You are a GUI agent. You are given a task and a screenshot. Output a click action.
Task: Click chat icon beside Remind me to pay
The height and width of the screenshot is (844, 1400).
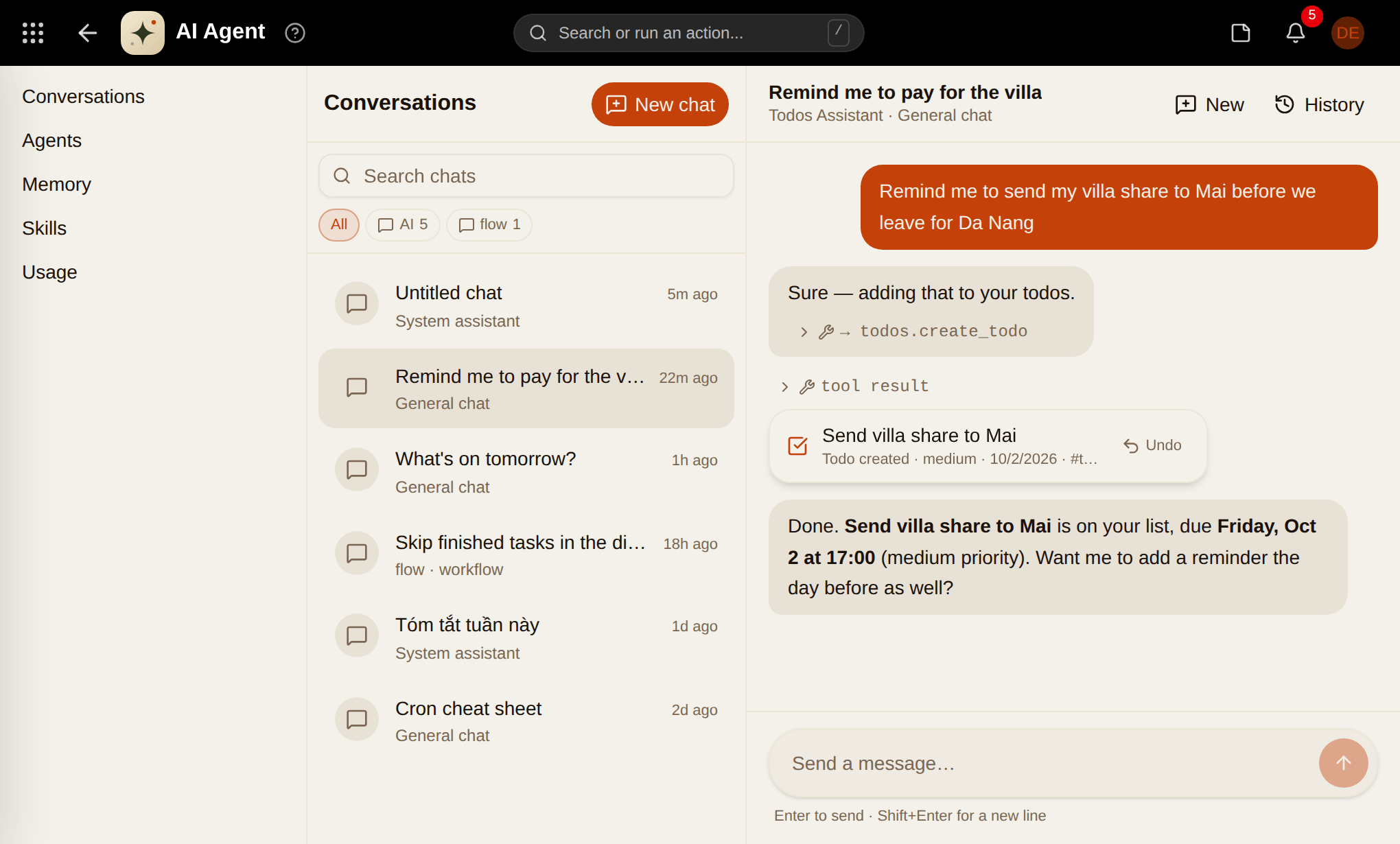coord(357,387)
